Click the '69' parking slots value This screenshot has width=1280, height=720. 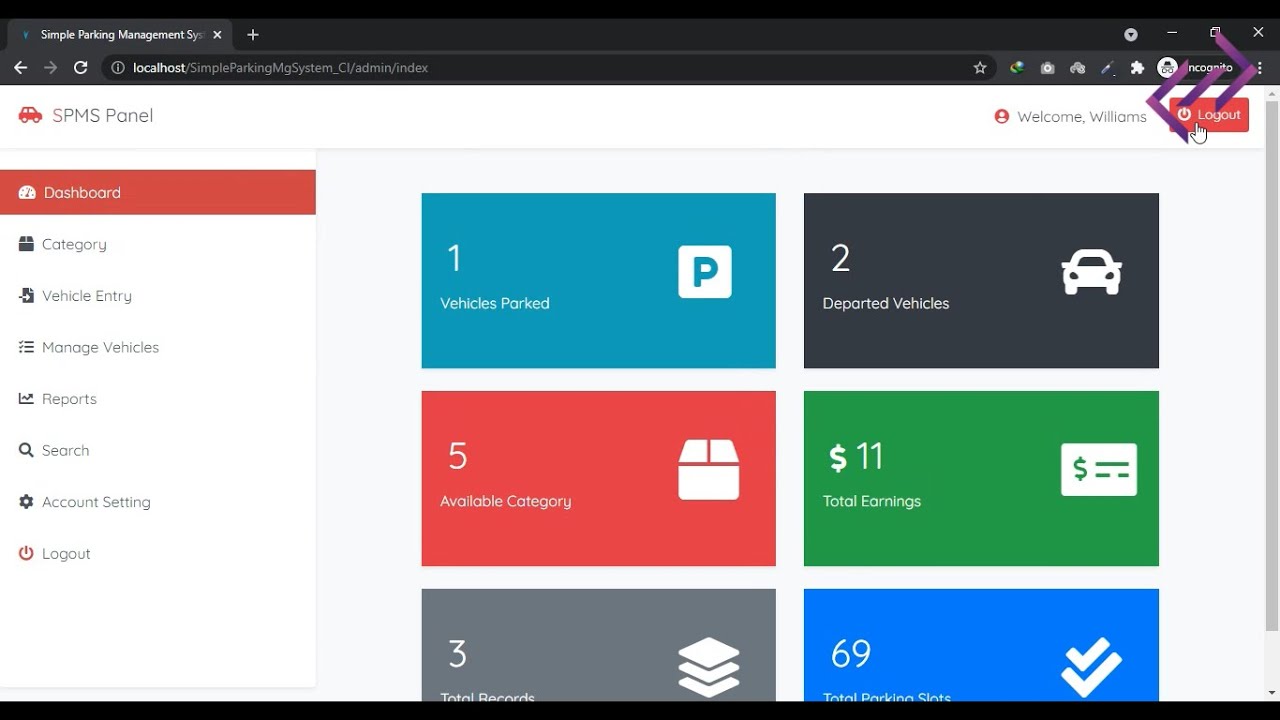click(x=851, y=654)
